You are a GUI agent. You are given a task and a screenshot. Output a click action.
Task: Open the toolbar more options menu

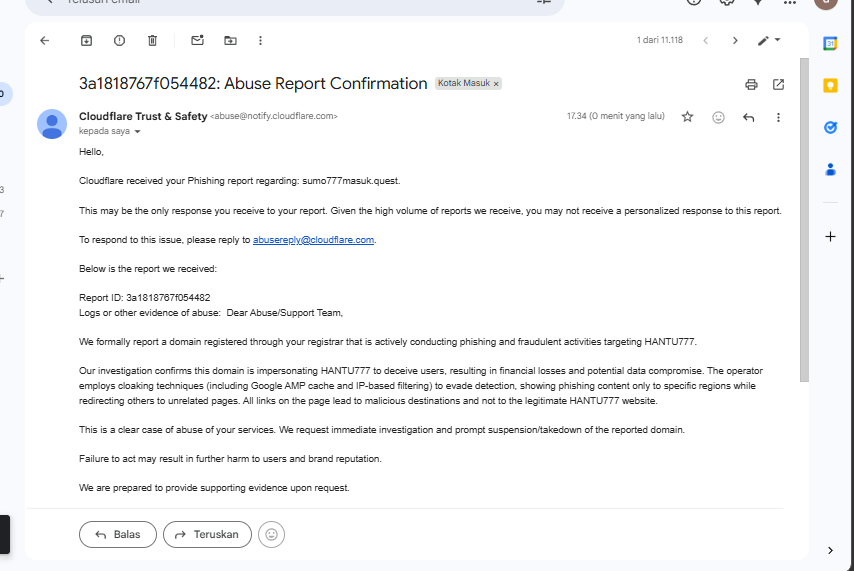[x=260, y=40]
